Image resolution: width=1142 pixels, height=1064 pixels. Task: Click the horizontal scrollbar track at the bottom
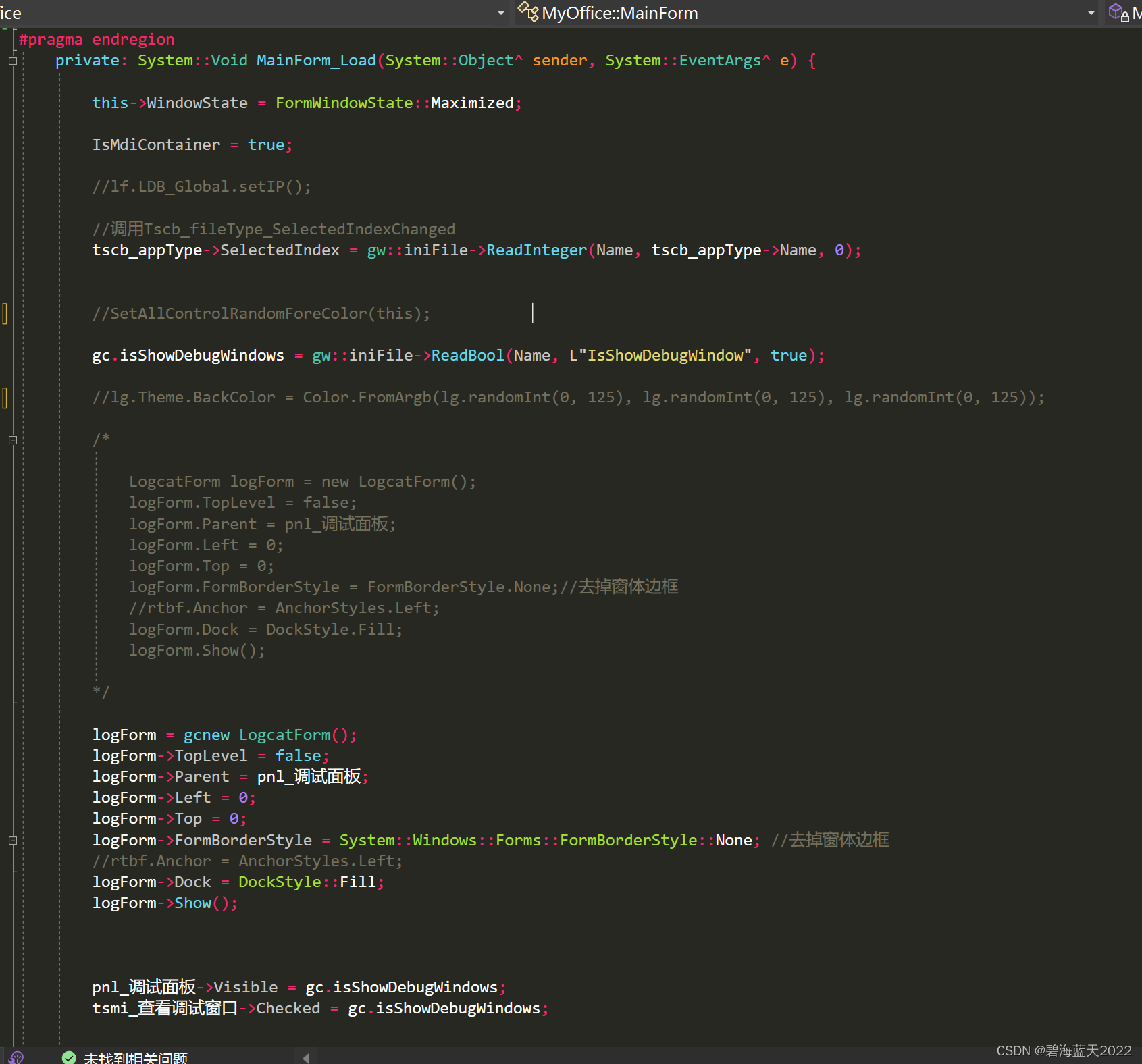(608, 1060)
